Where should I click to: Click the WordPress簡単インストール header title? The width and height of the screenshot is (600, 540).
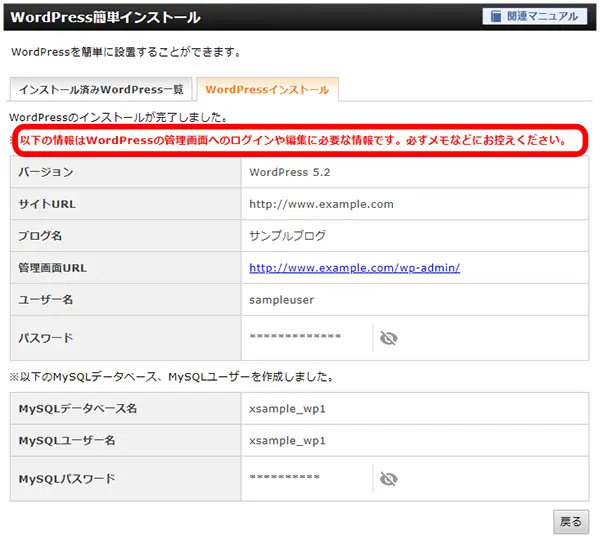coord(105,17)
